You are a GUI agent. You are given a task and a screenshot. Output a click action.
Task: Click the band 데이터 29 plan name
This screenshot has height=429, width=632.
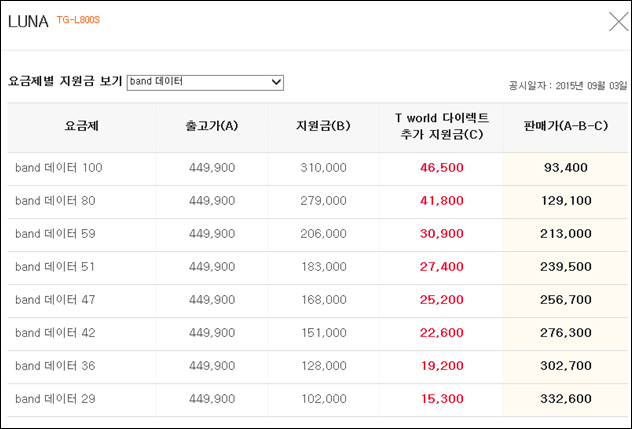pyautogui.click(x=55, y=399)
